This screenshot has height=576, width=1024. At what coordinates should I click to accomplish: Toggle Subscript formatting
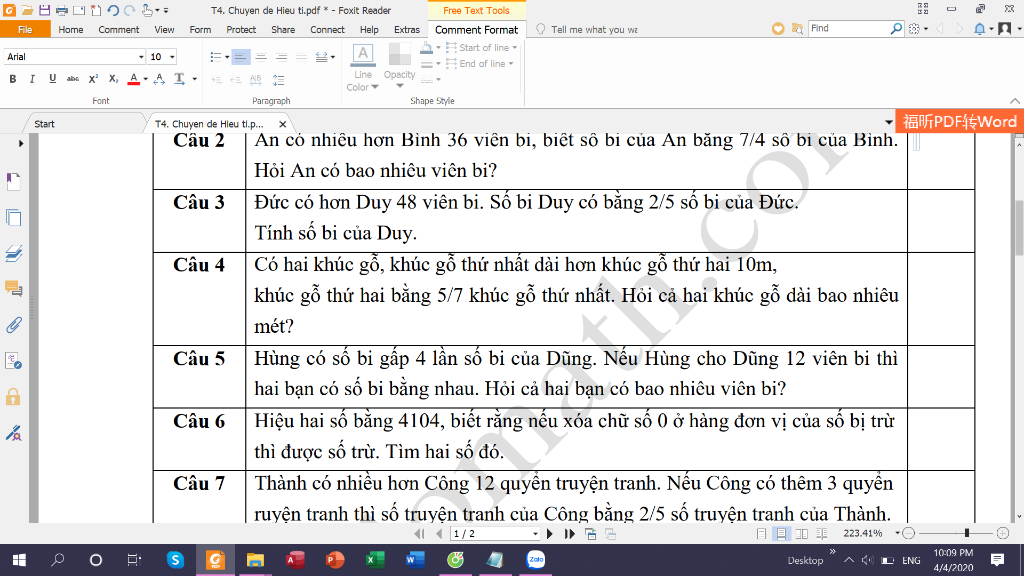[113, 79]
